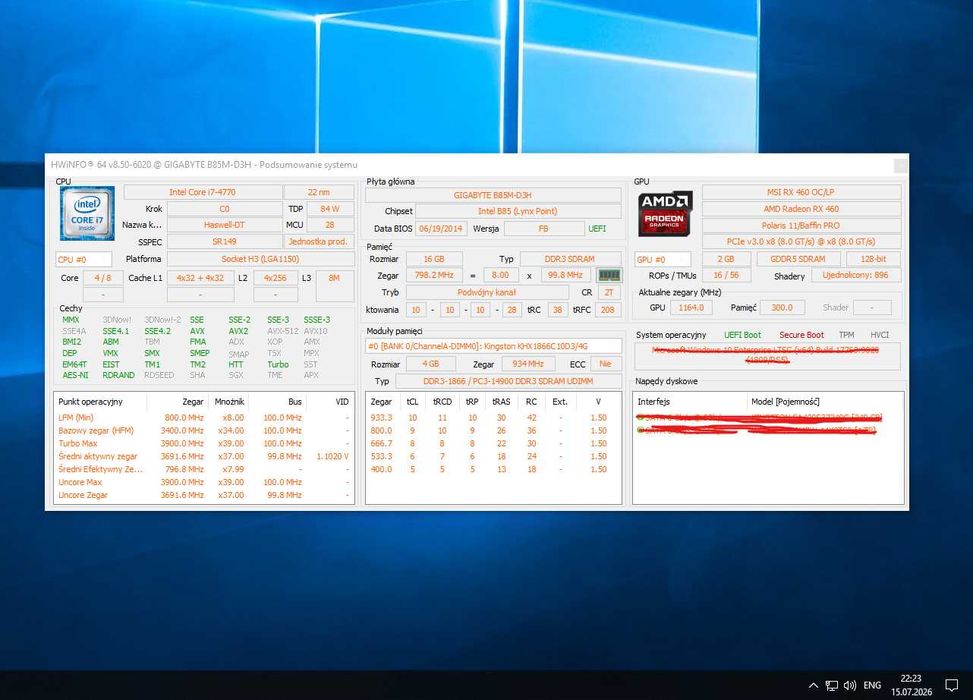
Task: Click the tRAS column header
Action: coord(501,402)
